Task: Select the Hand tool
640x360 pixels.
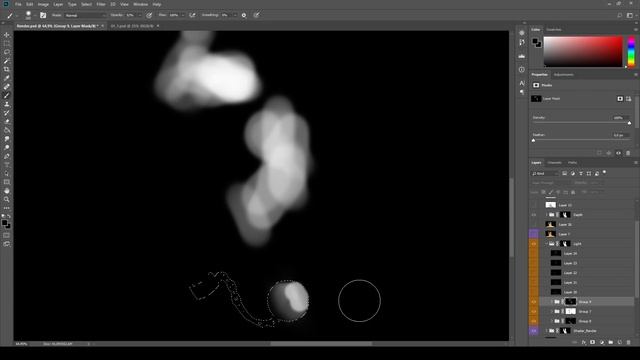Action: [7, 191]
